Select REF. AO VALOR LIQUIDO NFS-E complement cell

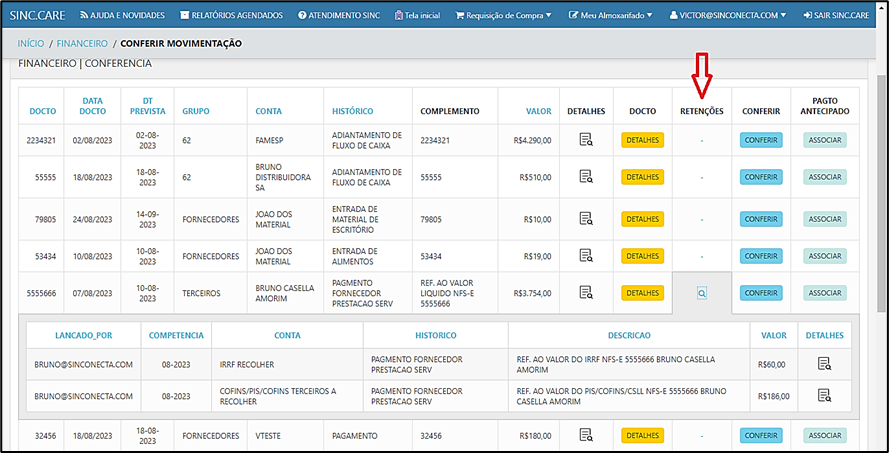(455, 293)
